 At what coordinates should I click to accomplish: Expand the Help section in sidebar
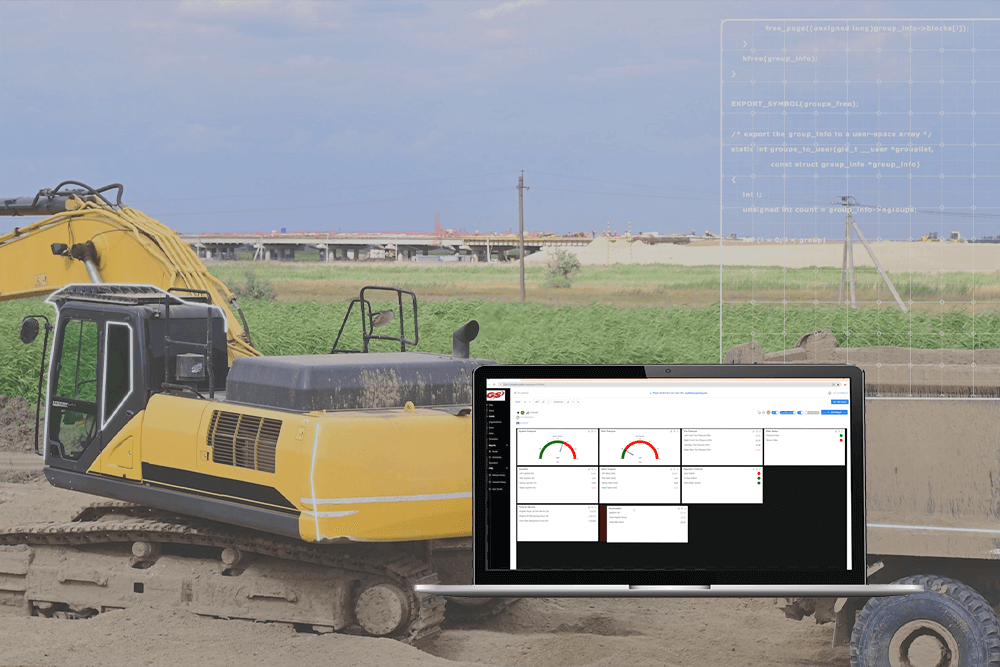[493, 467]
